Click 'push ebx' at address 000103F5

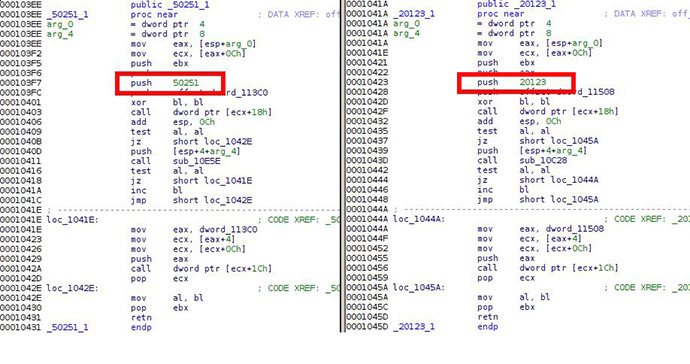pyautogui.click(x=159, y=63)
